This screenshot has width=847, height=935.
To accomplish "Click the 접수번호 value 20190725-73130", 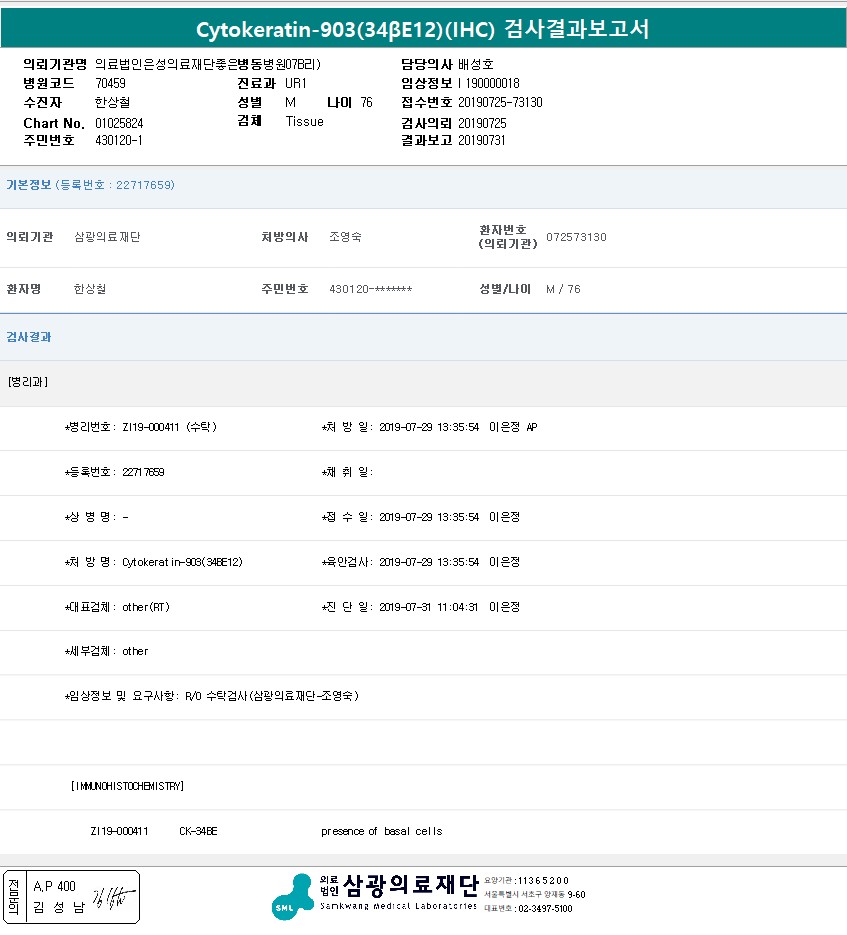I will tap(500, 102).
